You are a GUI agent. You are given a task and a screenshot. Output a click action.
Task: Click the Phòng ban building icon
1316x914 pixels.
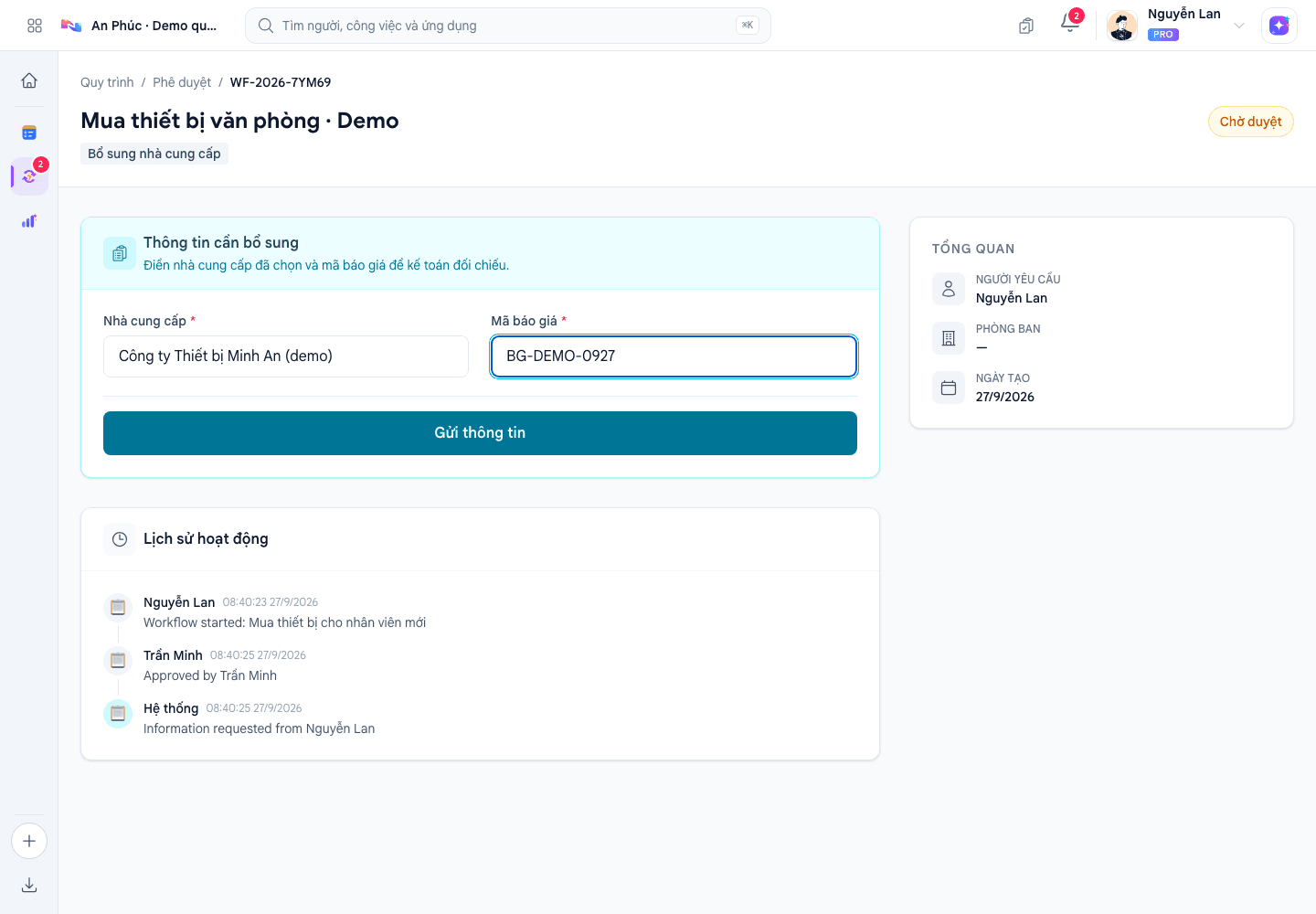(x=949, y=338)
